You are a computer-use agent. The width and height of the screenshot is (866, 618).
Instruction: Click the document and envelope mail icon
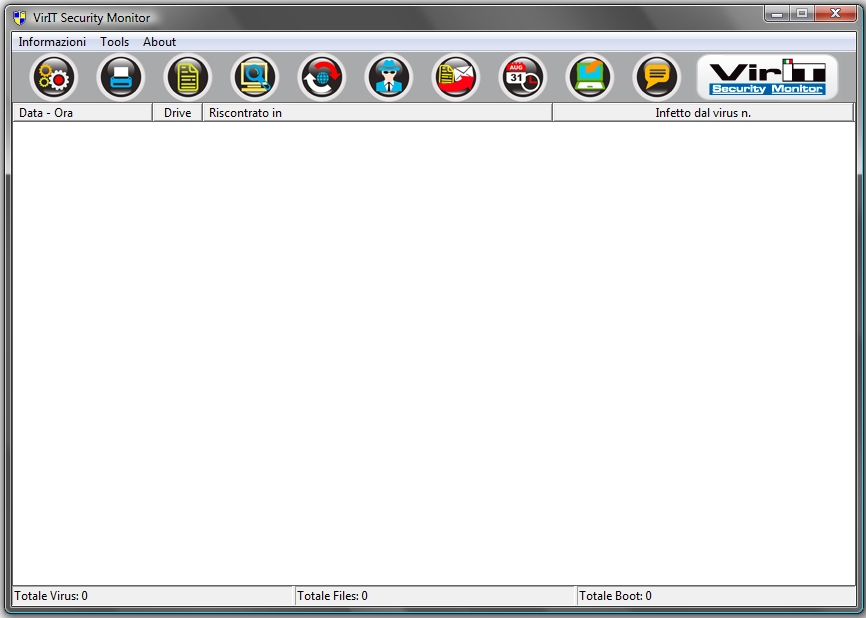(456, 77)
